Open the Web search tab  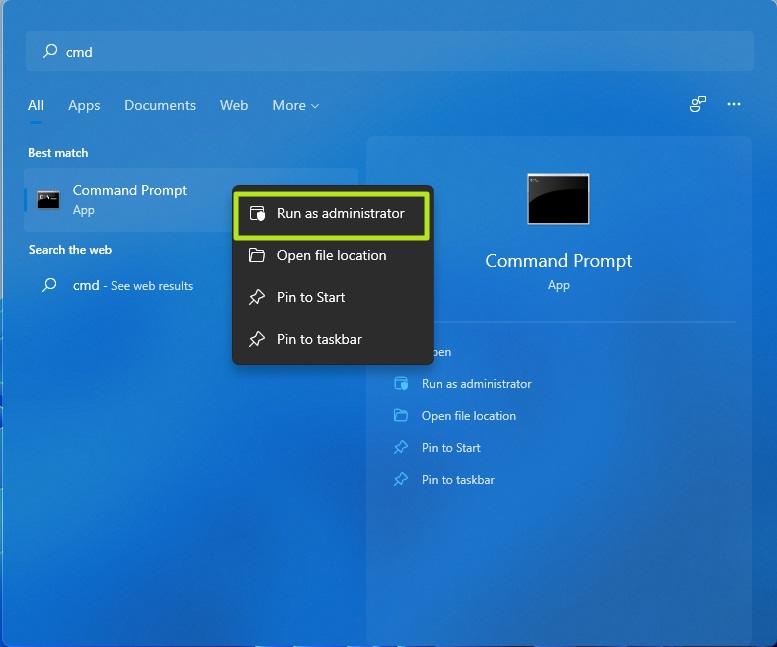[234, 105]
